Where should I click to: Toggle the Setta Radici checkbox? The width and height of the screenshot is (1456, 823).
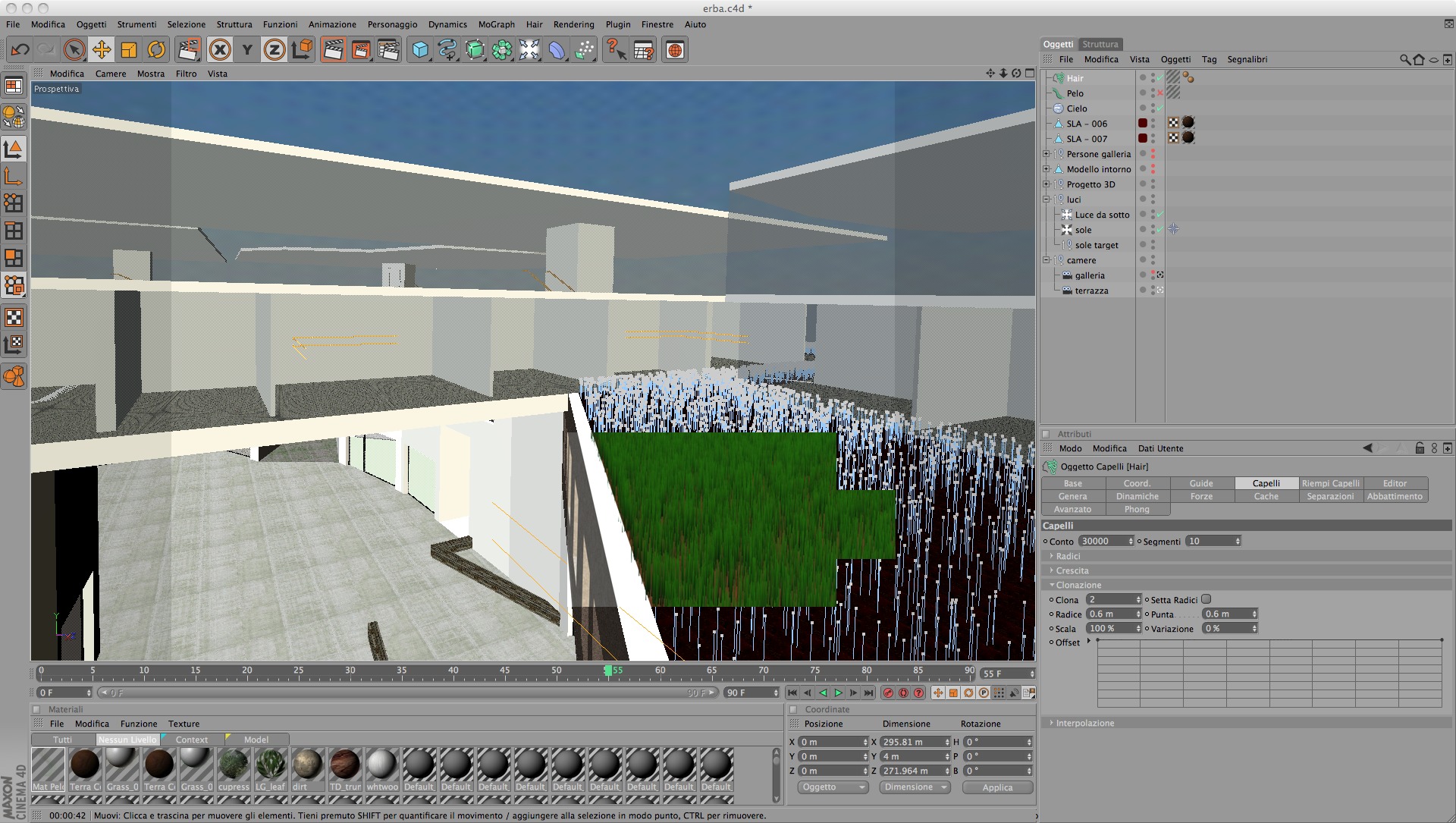click(x=1207, y=599)
